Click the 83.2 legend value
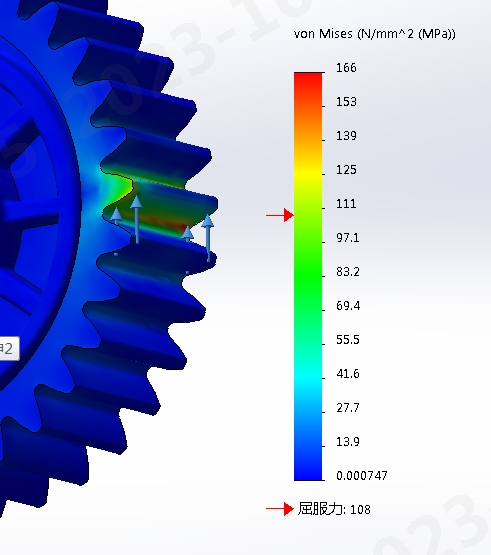Screen dimensions: 491x555 [348, 271]
